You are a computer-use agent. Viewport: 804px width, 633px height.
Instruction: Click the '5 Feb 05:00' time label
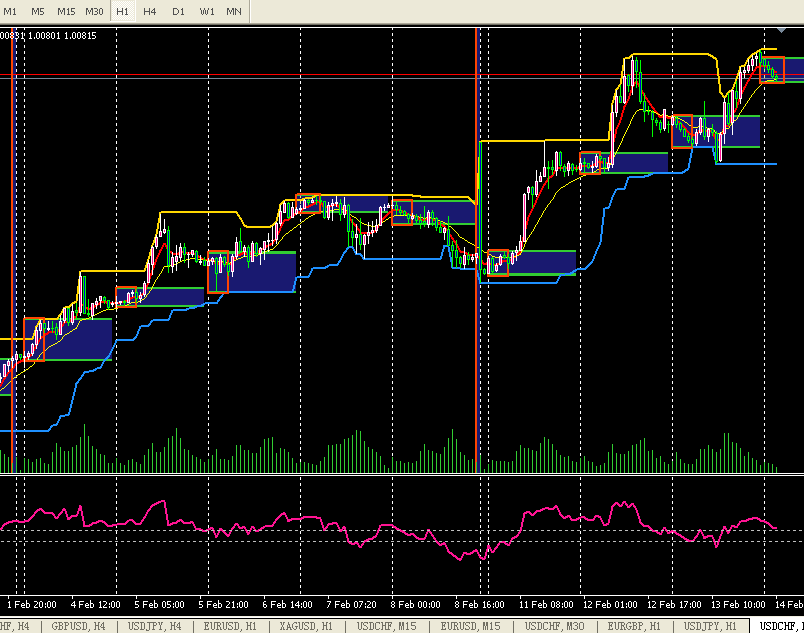[x=159, y=605]
